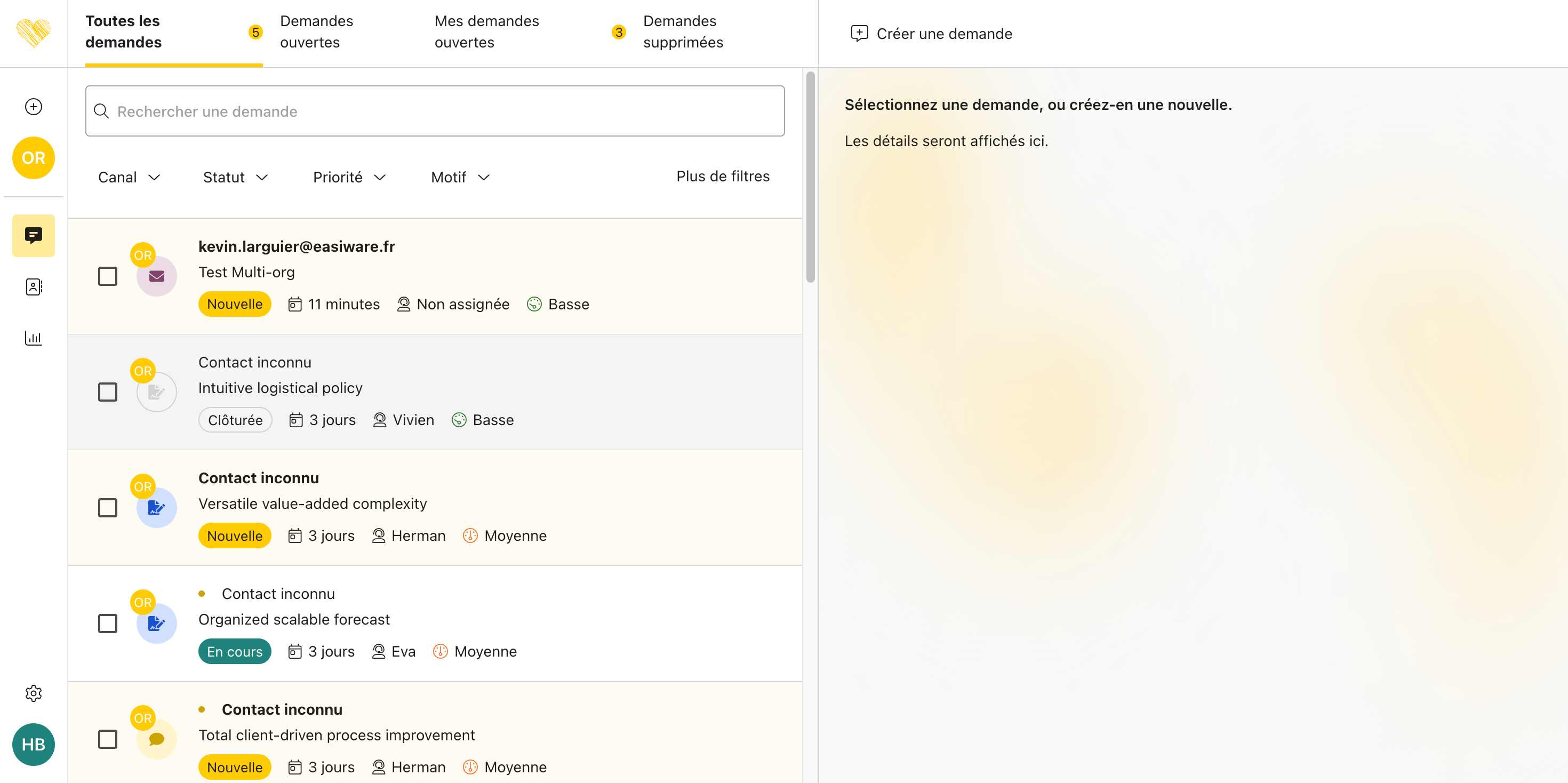This screenshot has width=1568, height=783.
Task: Click Créer une demande button
Action: pyautogui.click(x=931, y=34)
